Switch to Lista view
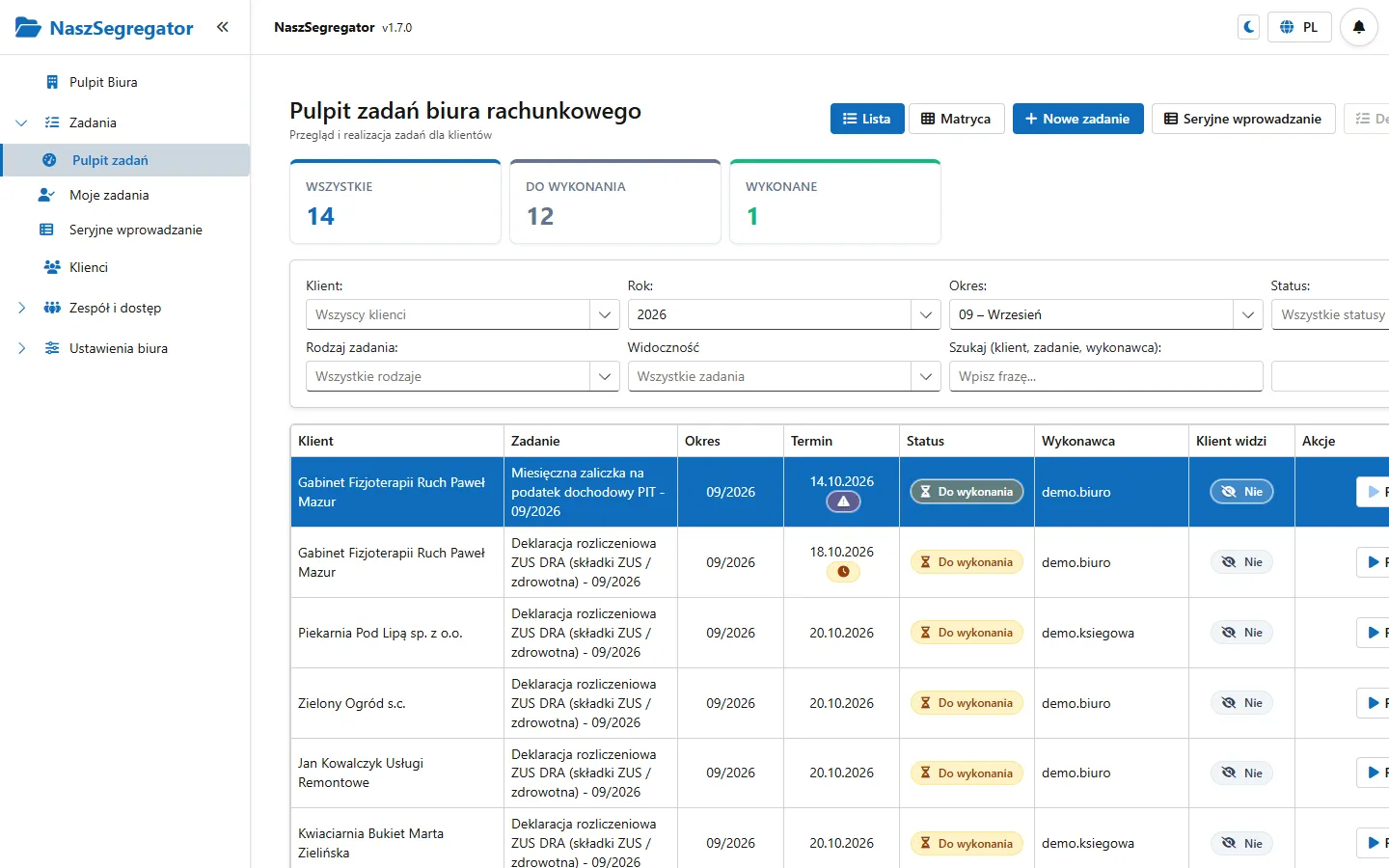 pos(867,119)
